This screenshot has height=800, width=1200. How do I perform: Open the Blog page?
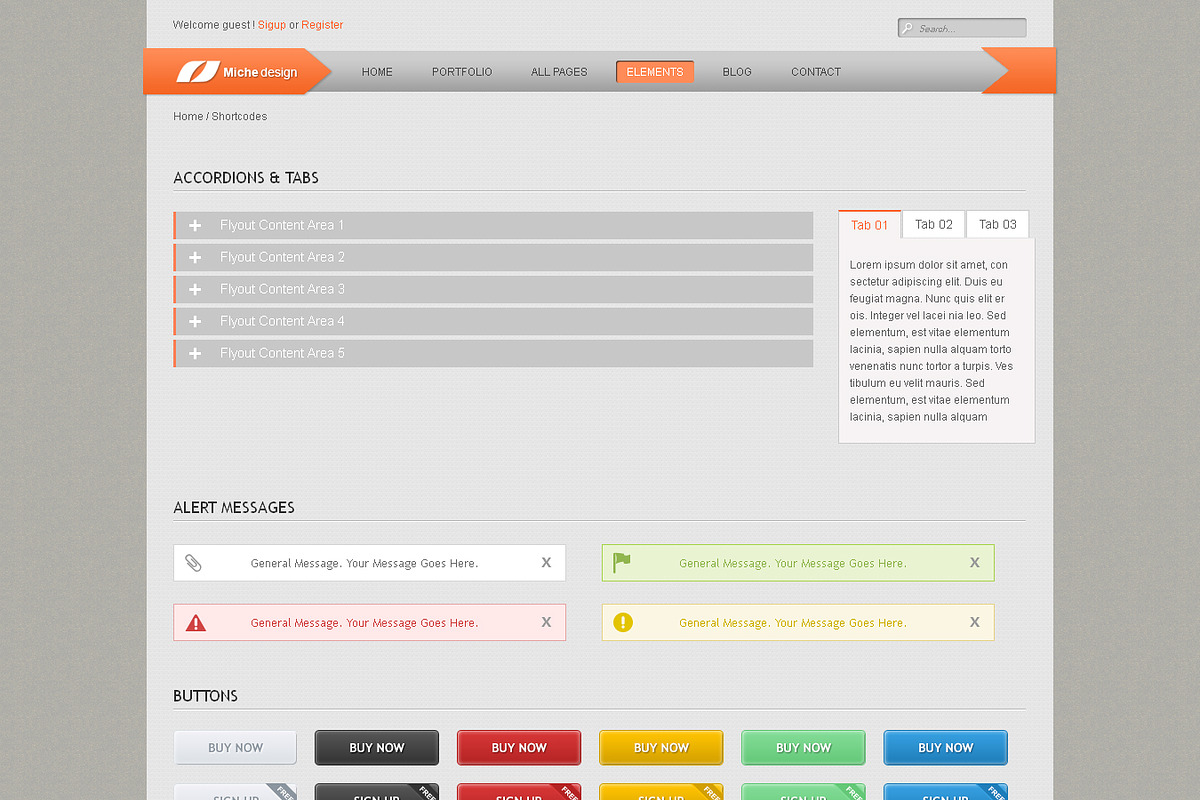pos(737,72)
